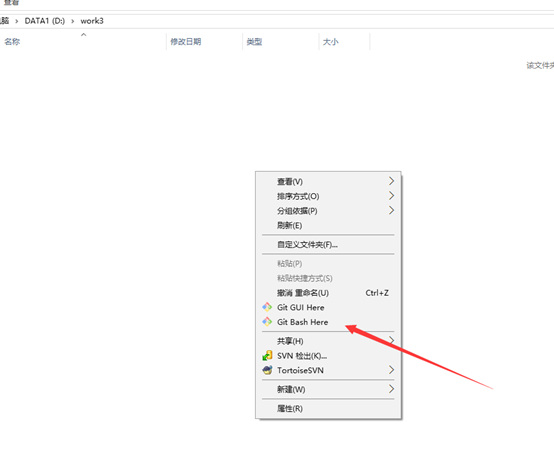This screenshot has width=554, height=466.
Task: Open the 共享(H) menu entry
Action: pos(328,341)
